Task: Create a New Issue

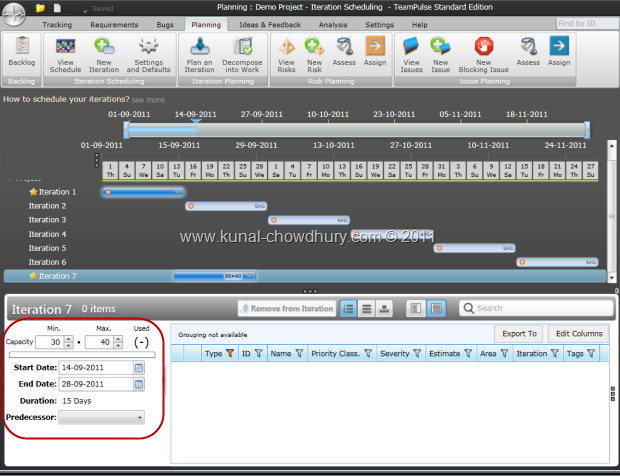Action: pyautogui.click(x=440, y=46)
